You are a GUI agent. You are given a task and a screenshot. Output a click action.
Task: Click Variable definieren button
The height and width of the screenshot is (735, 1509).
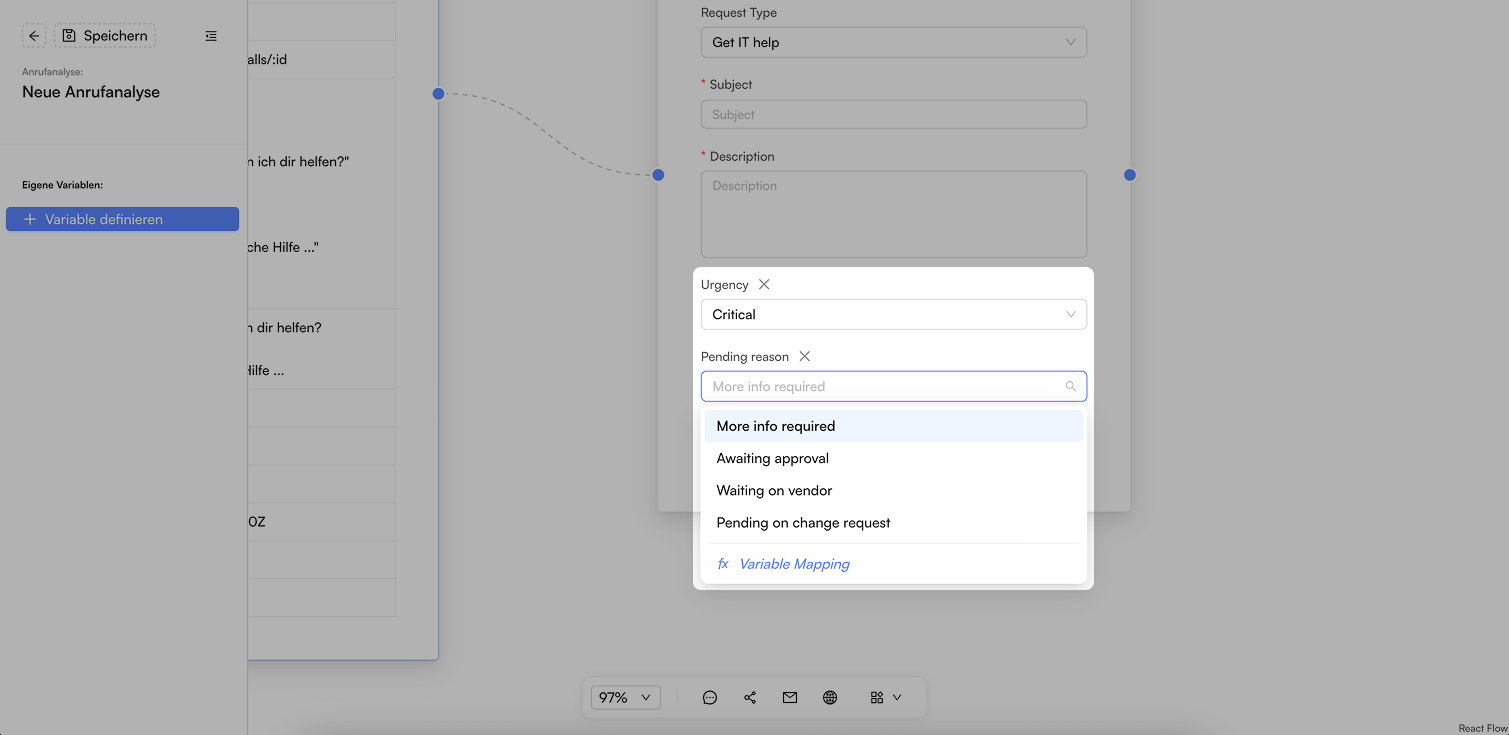click(122, 219)
